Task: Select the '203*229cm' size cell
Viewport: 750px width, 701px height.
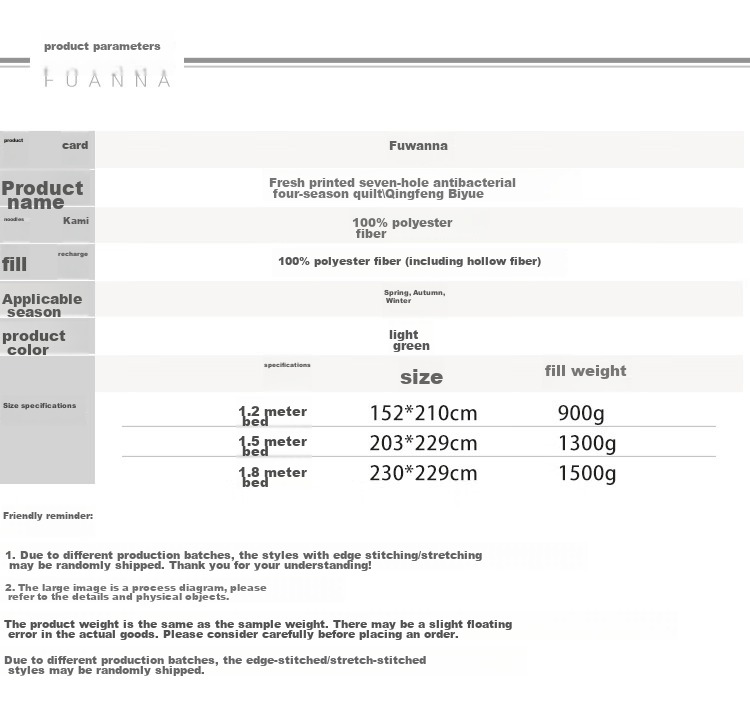Action: pyautogui.click(x=423, y=443)
